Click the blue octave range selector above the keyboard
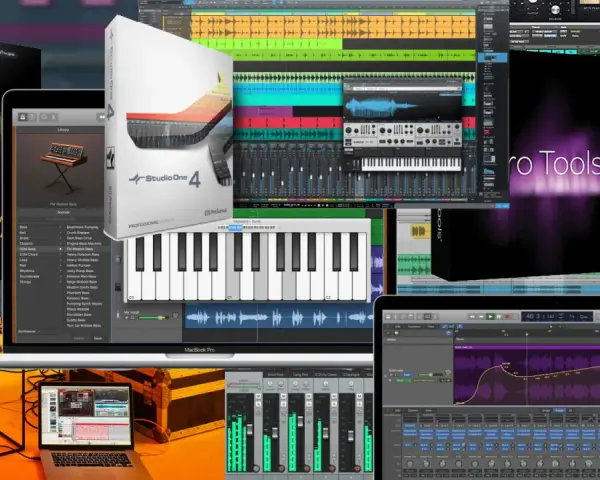This screenshot has height=480, width=600. (x=235, y=228)
